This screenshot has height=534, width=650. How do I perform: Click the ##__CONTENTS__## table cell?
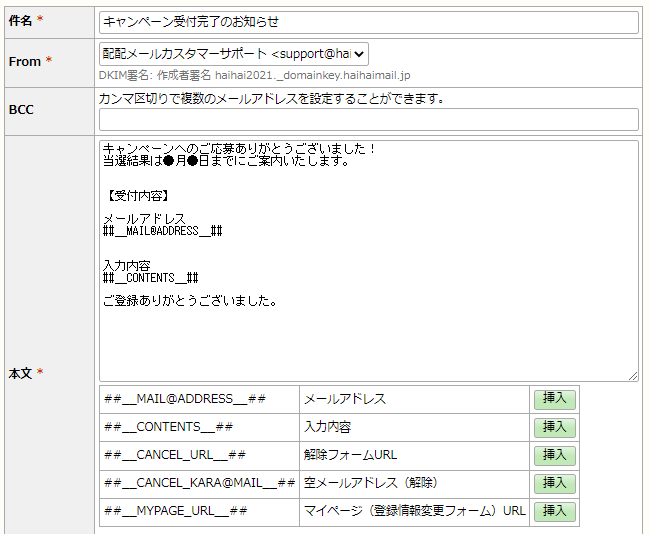click(x=199, y=427)
